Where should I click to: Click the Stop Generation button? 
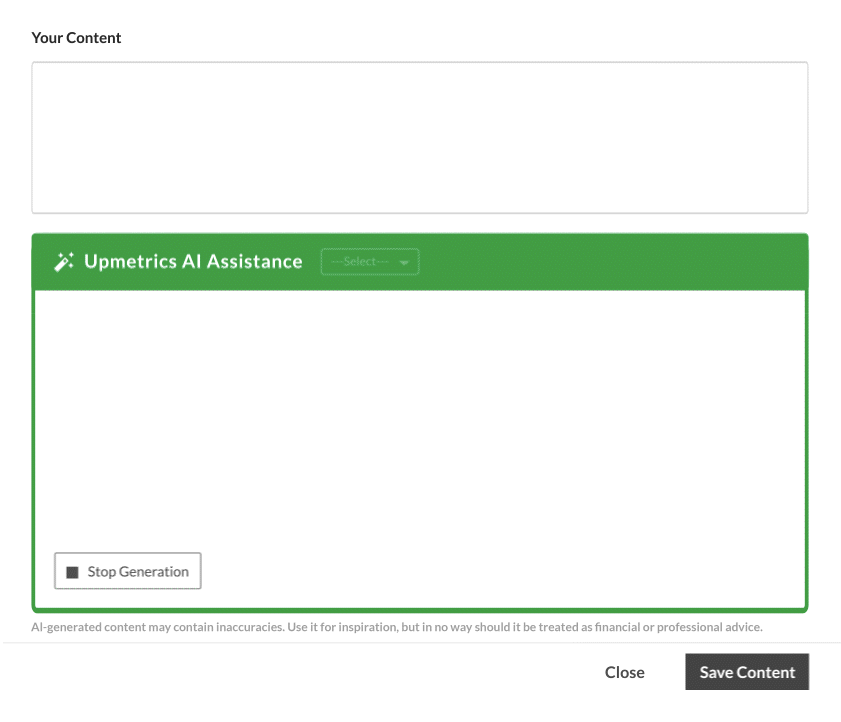pos(128,571)
